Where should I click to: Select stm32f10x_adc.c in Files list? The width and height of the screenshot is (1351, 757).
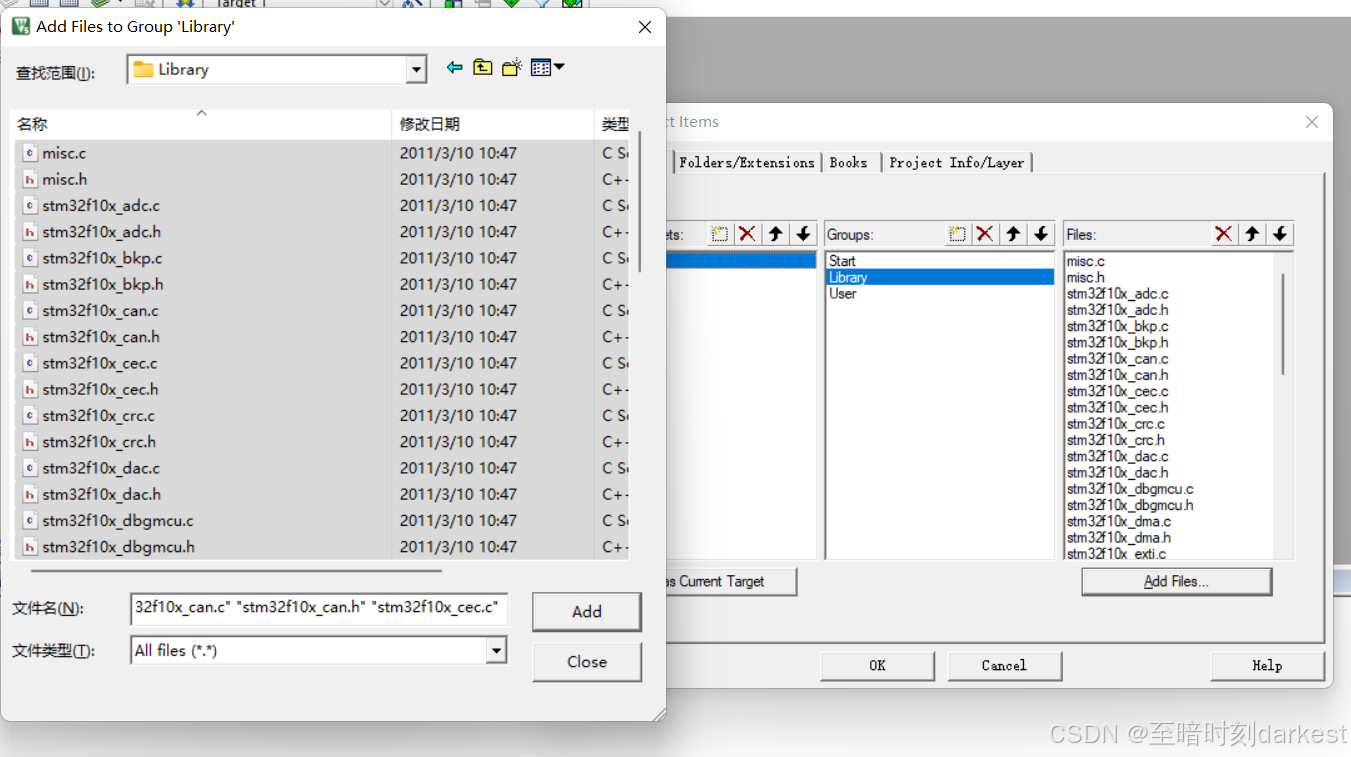tap(1117, 294)
